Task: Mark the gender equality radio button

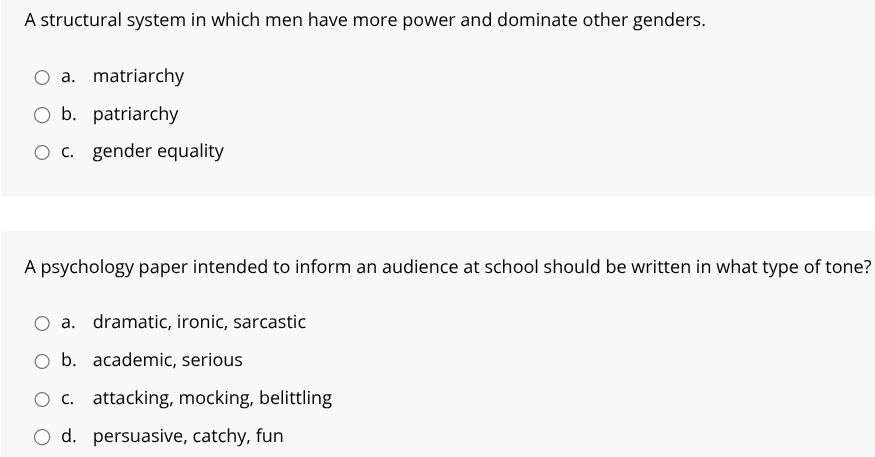Action: point(42,152)
